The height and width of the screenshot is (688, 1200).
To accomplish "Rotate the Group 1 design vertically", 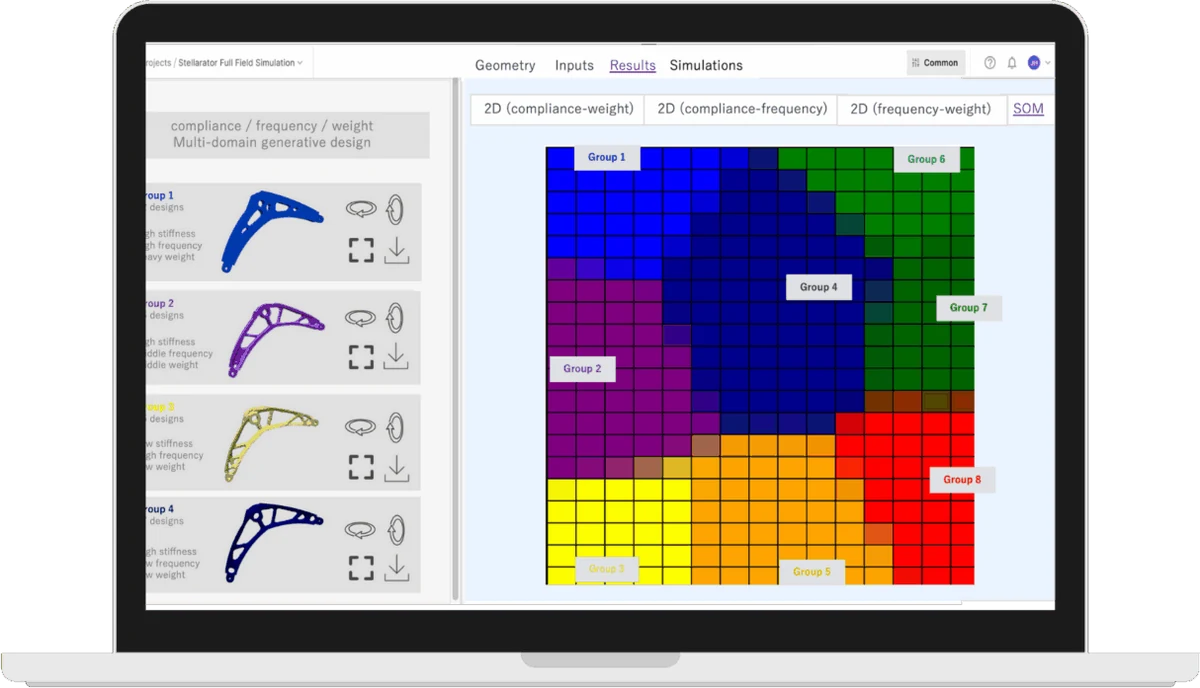I will click(x=397, y=208).
